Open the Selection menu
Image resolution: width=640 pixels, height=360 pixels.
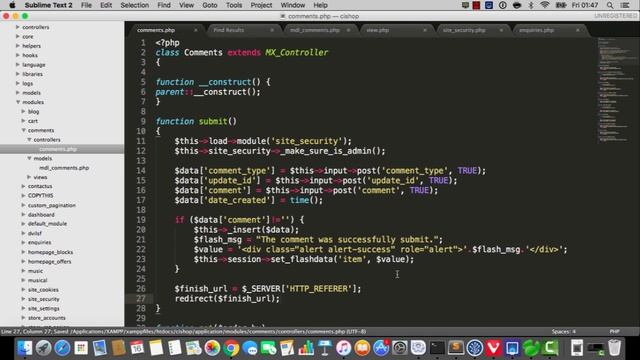134,5
